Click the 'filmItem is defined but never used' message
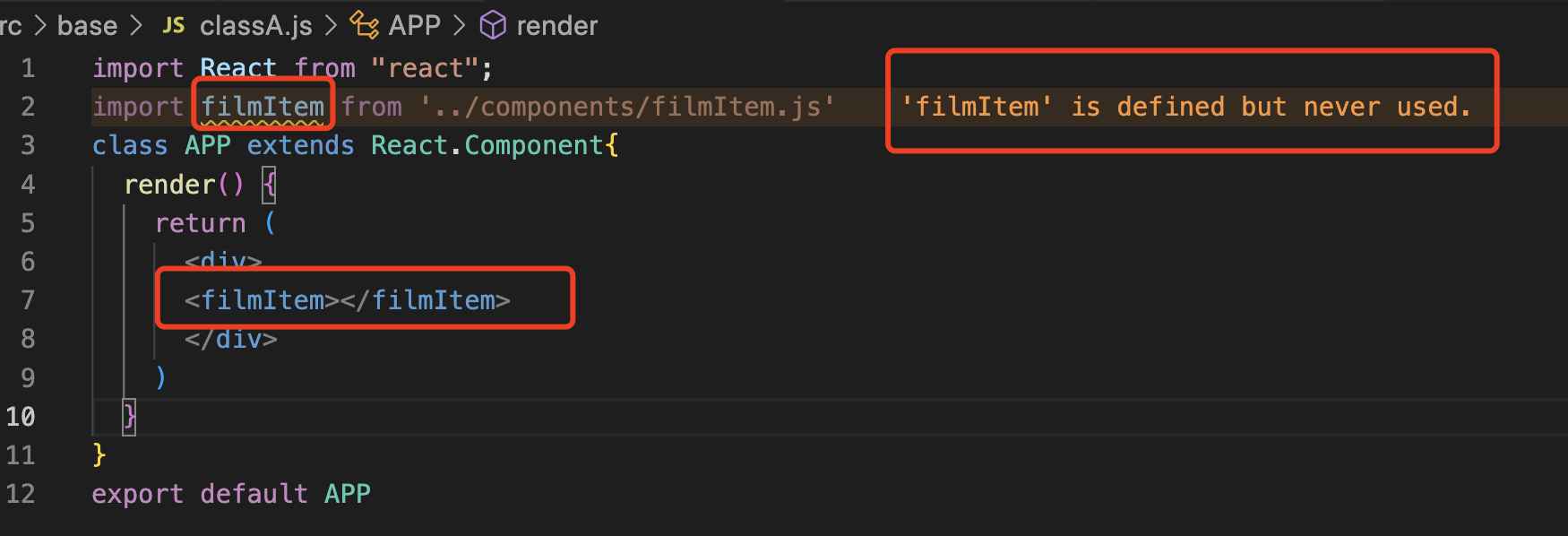The image size is (1568, 536). [1185, 107]
